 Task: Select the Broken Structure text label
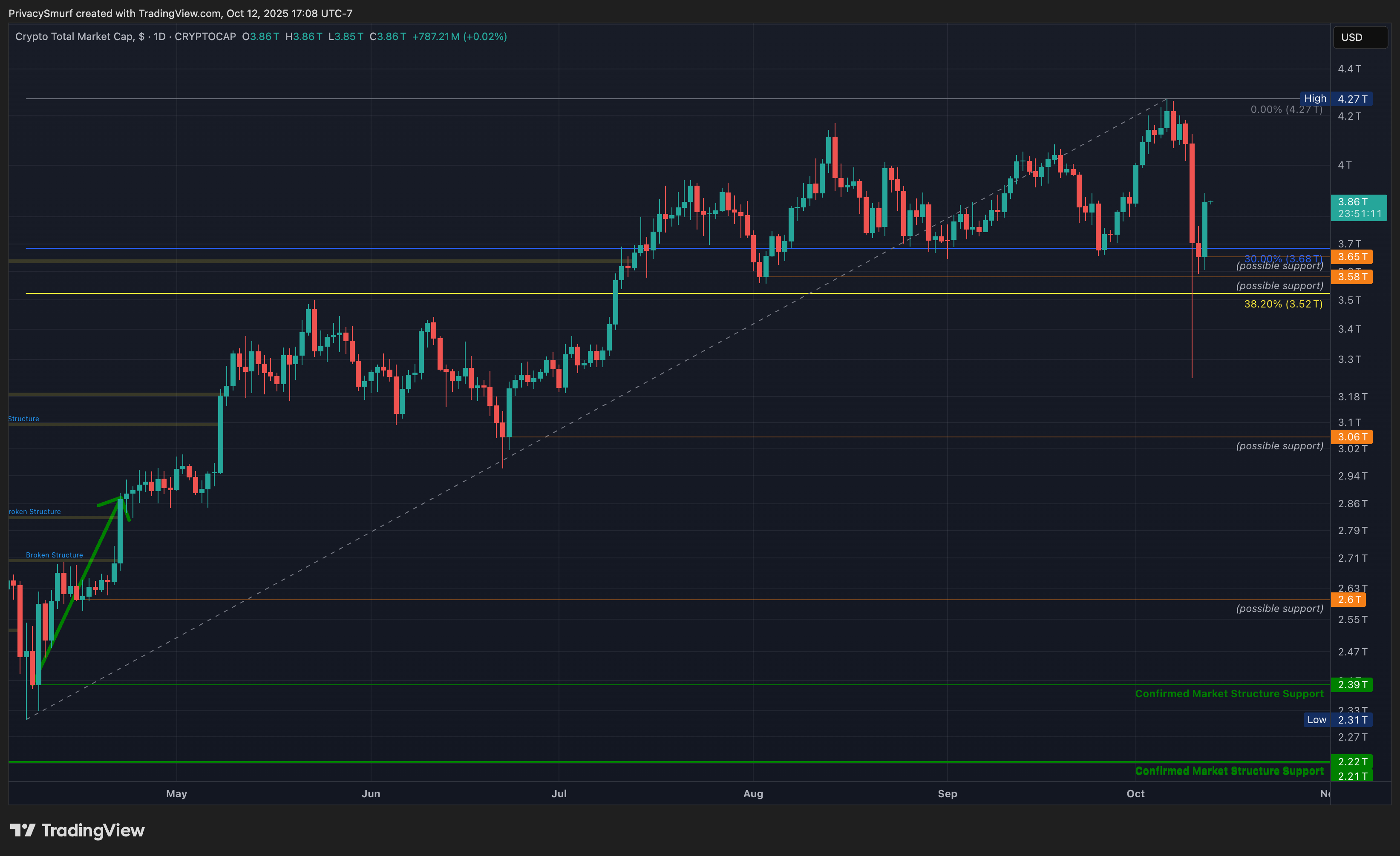(x=54, y=555)
